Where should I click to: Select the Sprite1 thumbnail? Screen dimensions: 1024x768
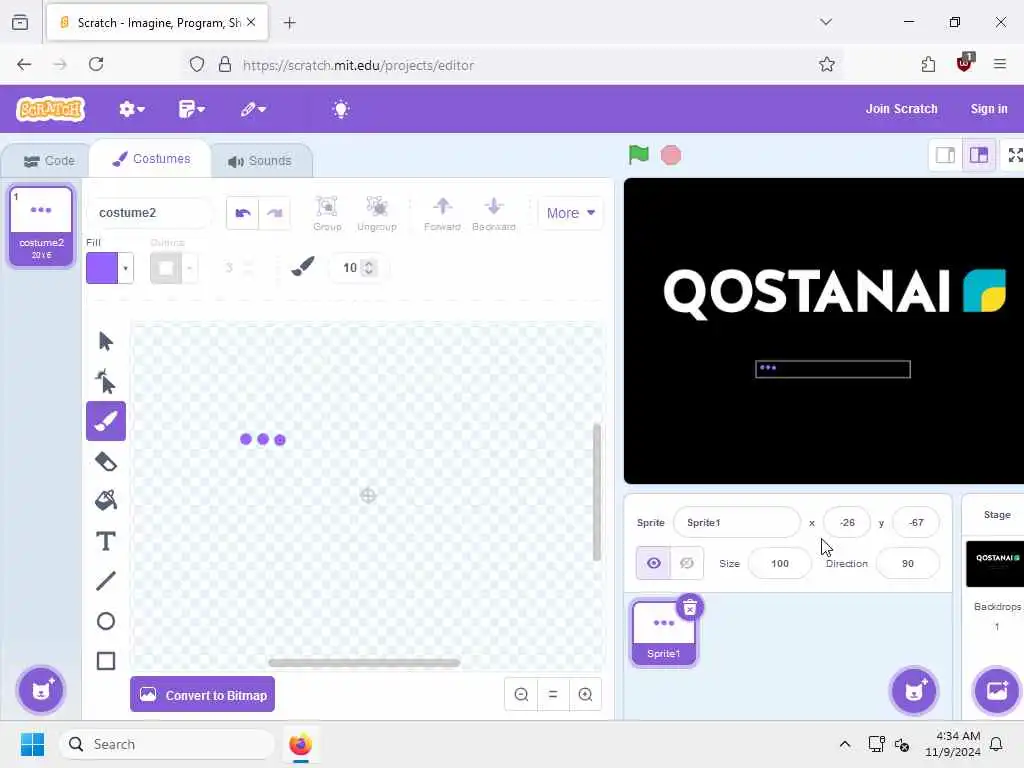[664, 633]
